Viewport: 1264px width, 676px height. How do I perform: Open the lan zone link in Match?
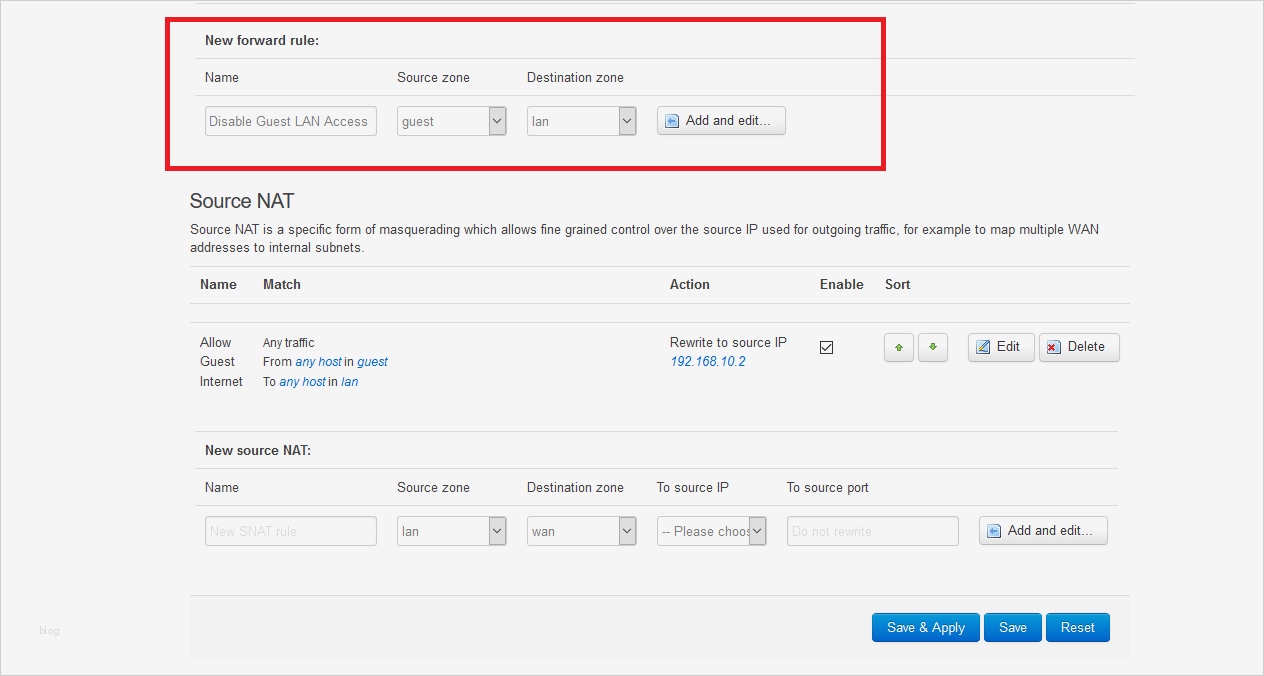349,382
